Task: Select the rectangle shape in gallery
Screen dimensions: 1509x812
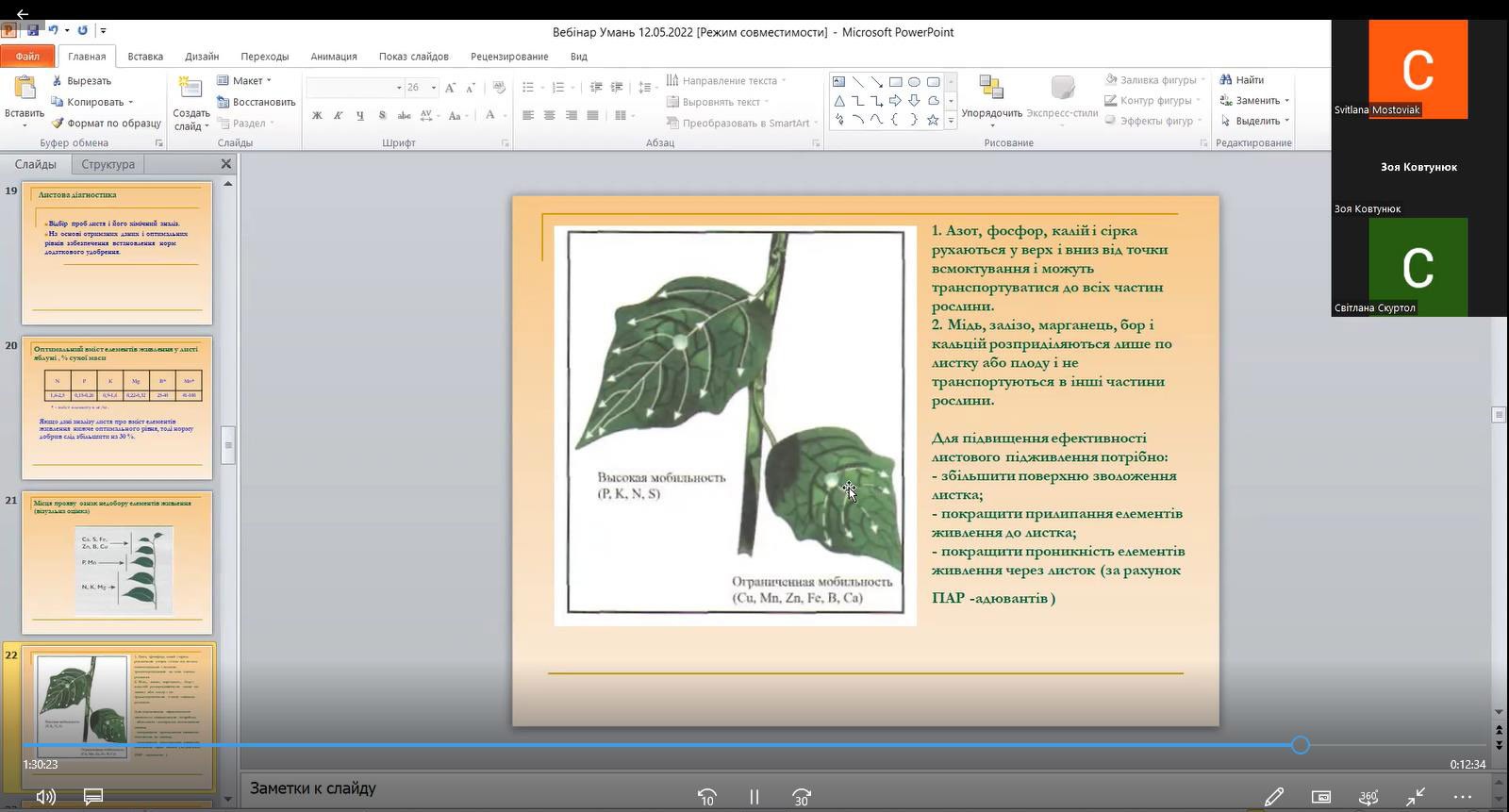Action: coord(895,82)
